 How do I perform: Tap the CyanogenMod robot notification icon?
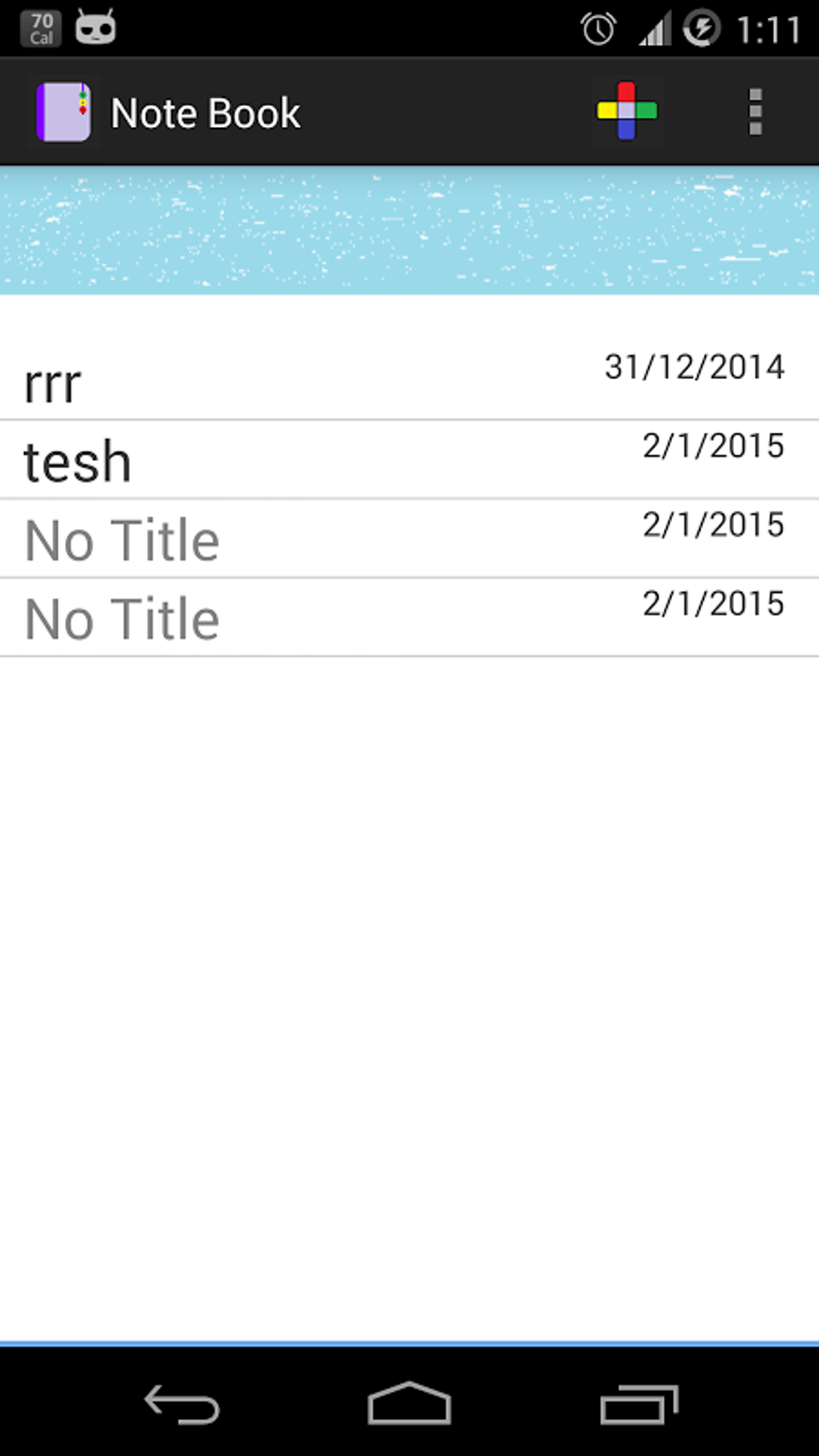[96, 27]
